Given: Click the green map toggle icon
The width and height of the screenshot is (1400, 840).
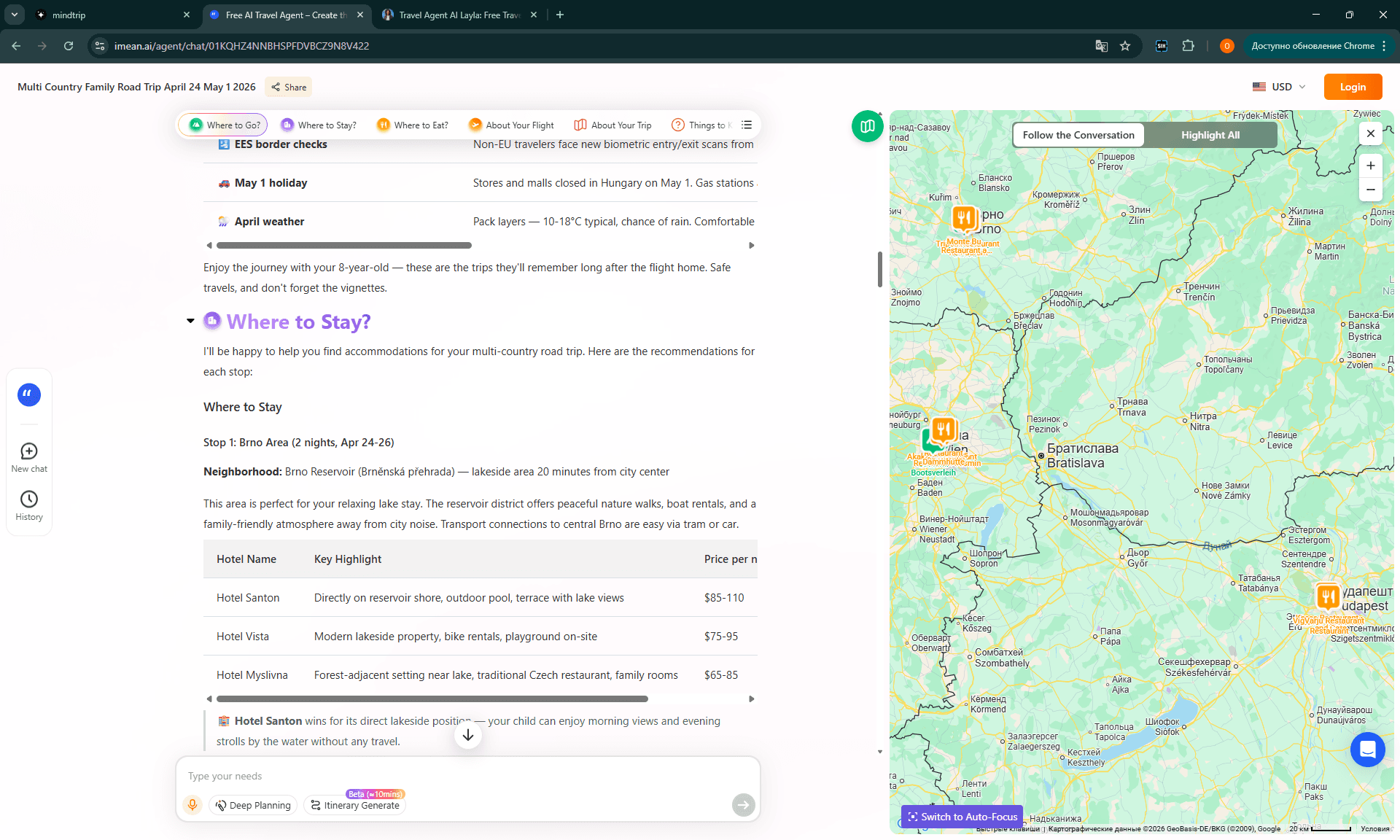Looking at the screenshot, I should tap(867, 127).
